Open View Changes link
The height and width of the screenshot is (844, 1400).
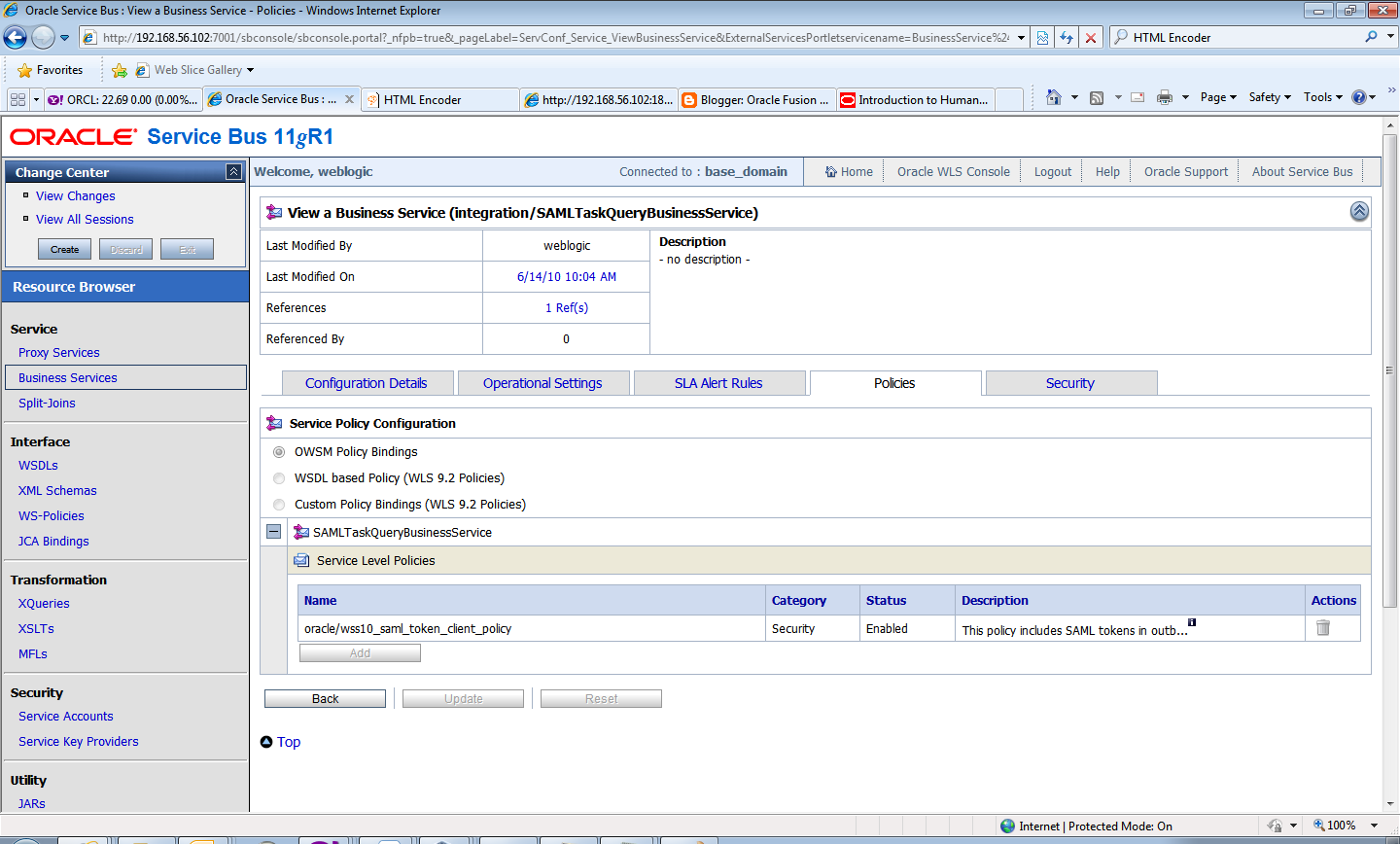76,196
